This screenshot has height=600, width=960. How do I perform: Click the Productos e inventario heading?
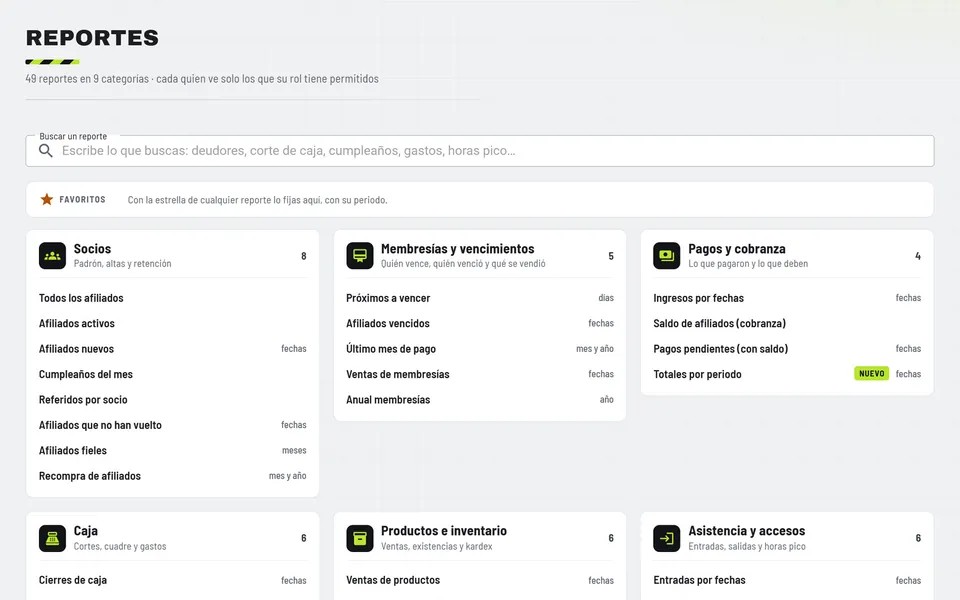pyautogui.click(x=444, y=531)
